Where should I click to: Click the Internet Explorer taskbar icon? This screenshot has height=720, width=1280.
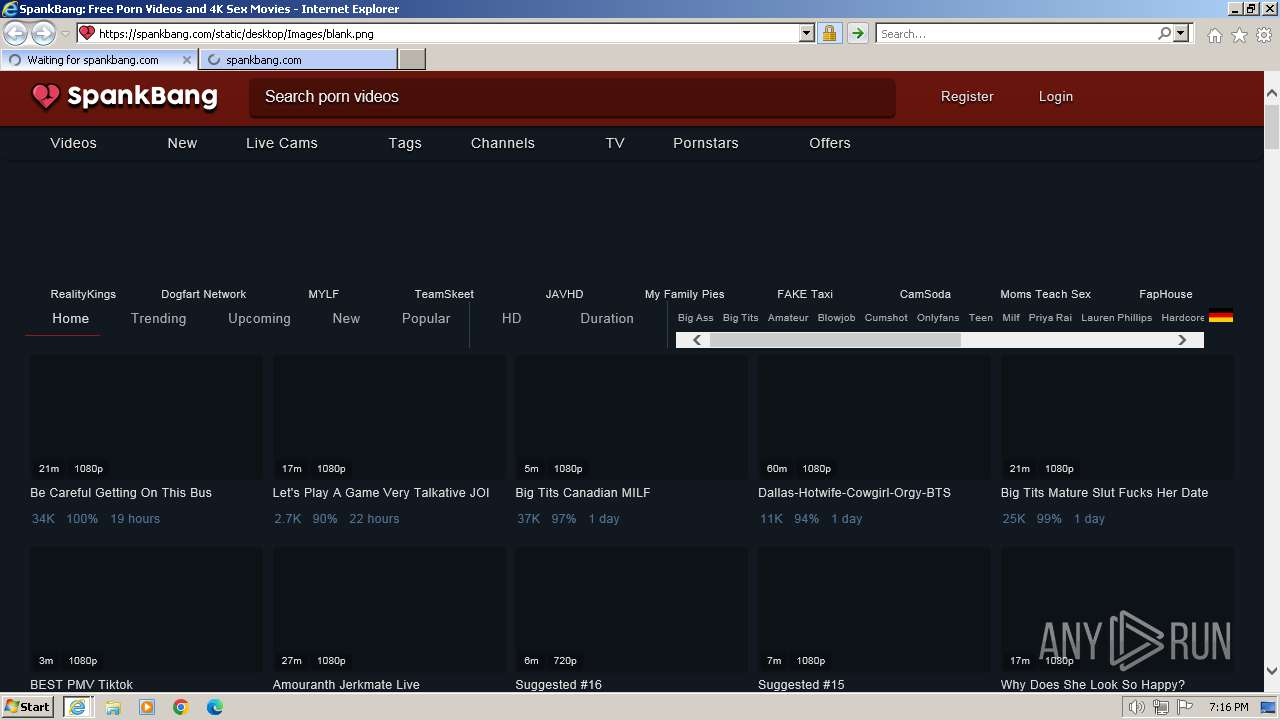coord(77,707)
